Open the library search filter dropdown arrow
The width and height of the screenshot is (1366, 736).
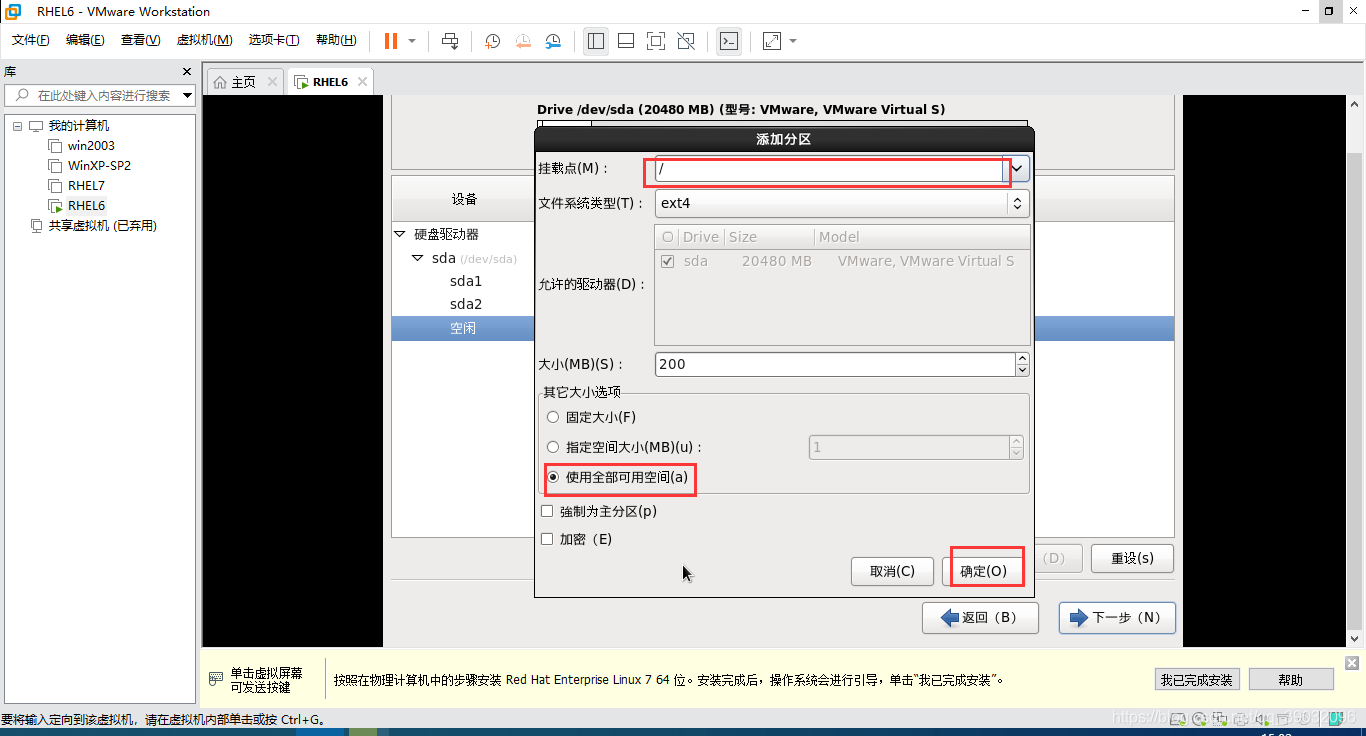click(187, 95)
